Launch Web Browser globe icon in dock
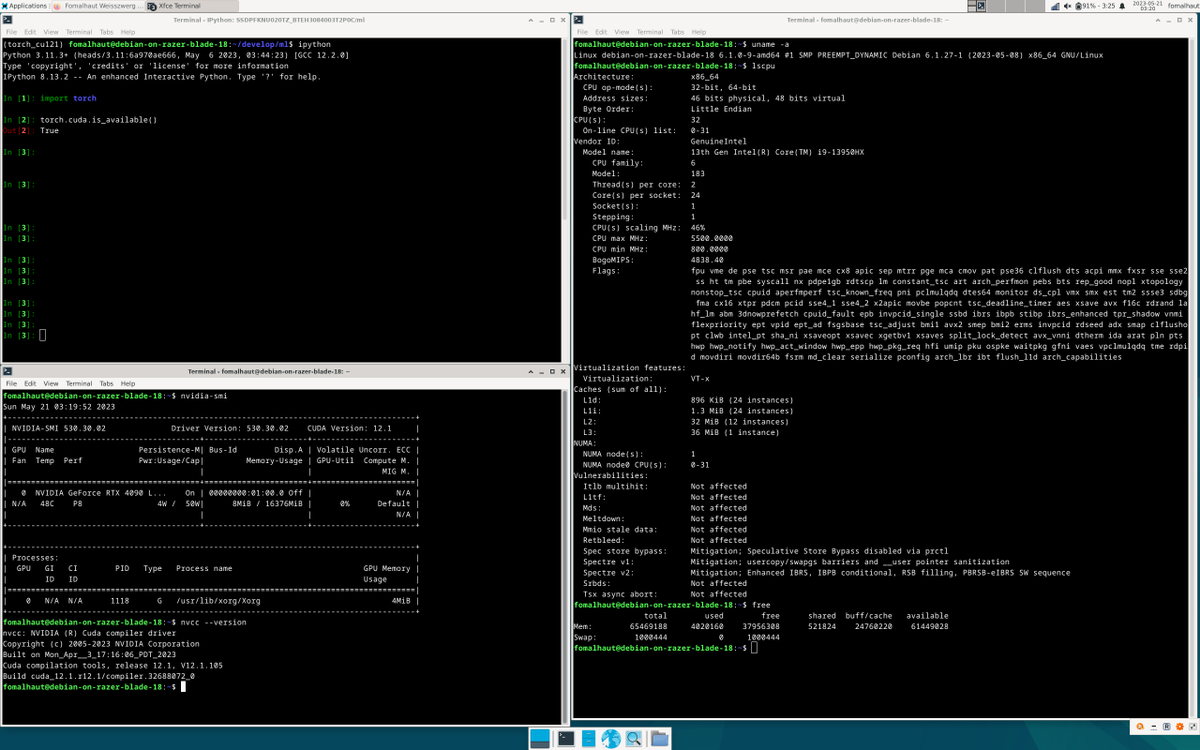1200x750 pixels. click(611, 739)
